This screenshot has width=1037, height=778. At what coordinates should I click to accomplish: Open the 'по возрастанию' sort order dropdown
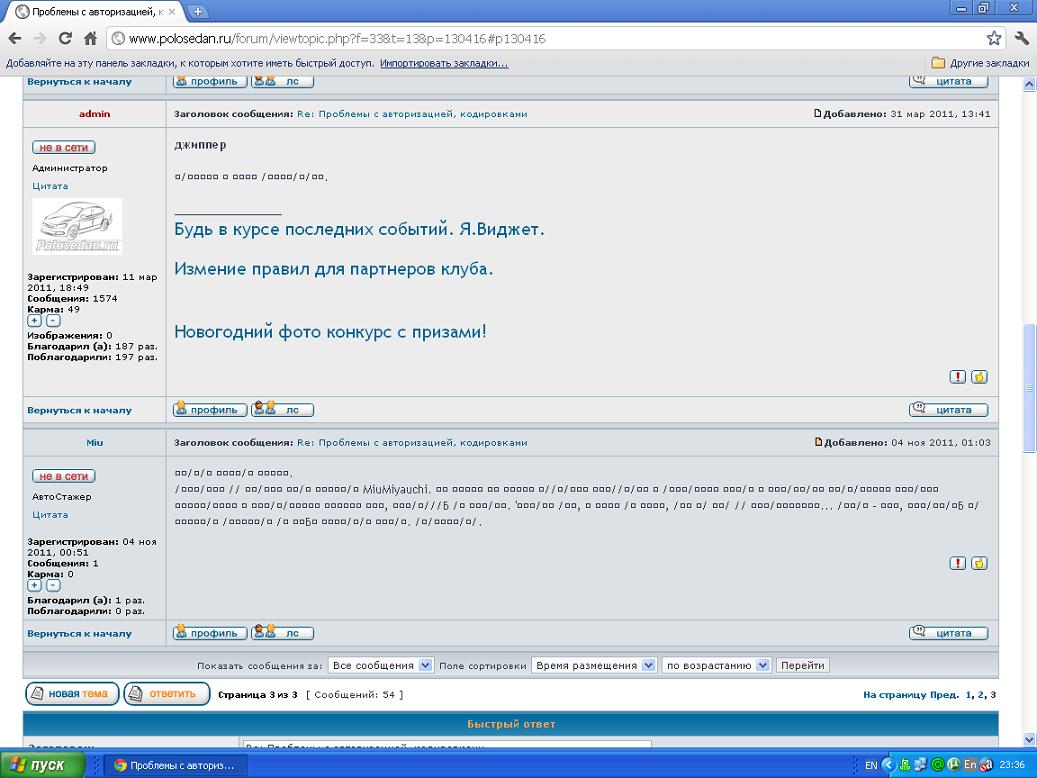pos(716,665)
